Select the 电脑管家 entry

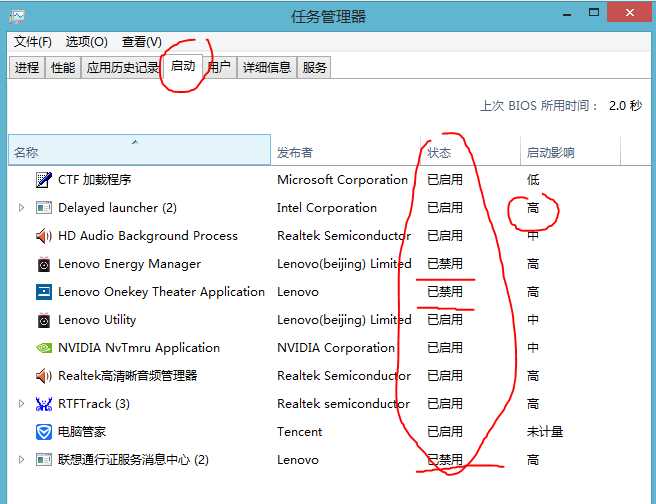[82, 432]
